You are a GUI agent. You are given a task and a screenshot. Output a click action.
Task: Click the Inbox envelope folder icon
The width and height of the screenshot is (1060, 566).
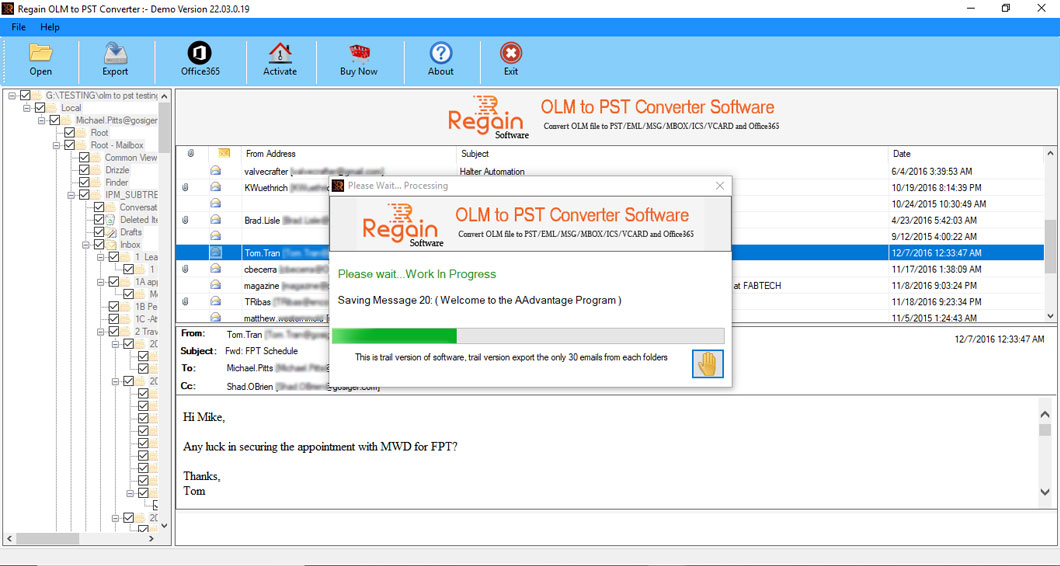click(x=112, y=244)
